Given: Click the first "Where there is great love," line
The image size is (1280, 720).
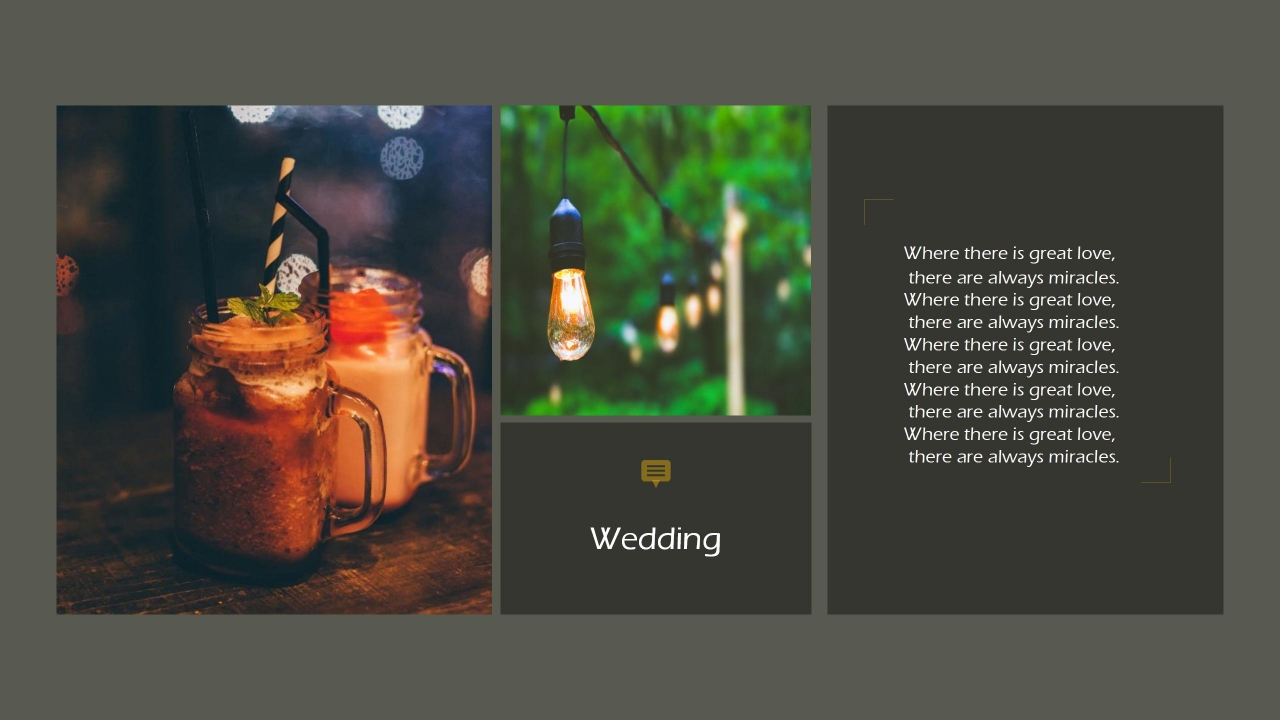Looking at the screenshot, I should 1009,254.
